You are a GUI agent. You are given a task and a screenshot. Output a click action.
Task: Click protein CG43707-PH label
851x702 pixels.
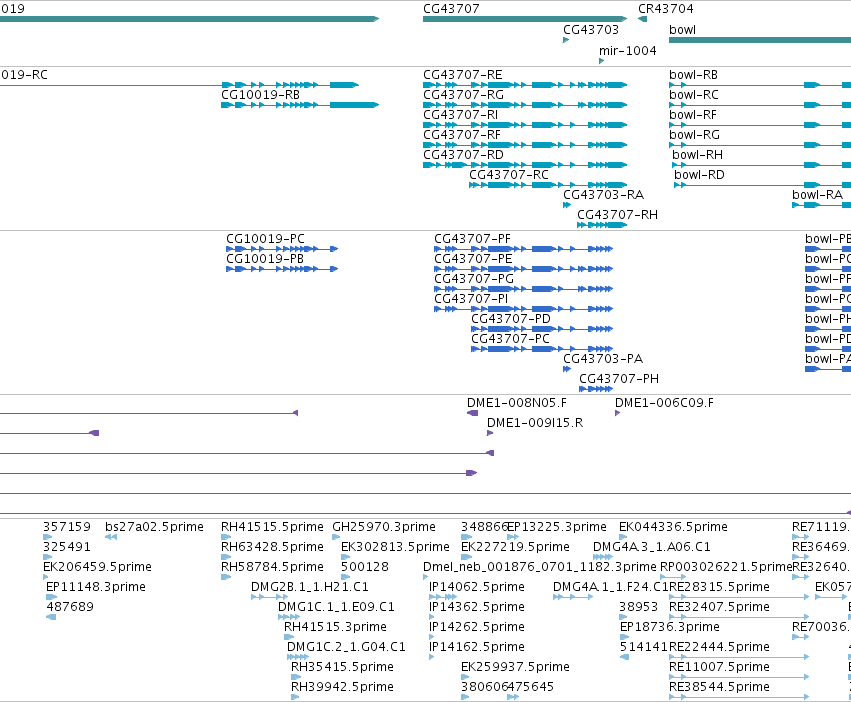point(619,379)
